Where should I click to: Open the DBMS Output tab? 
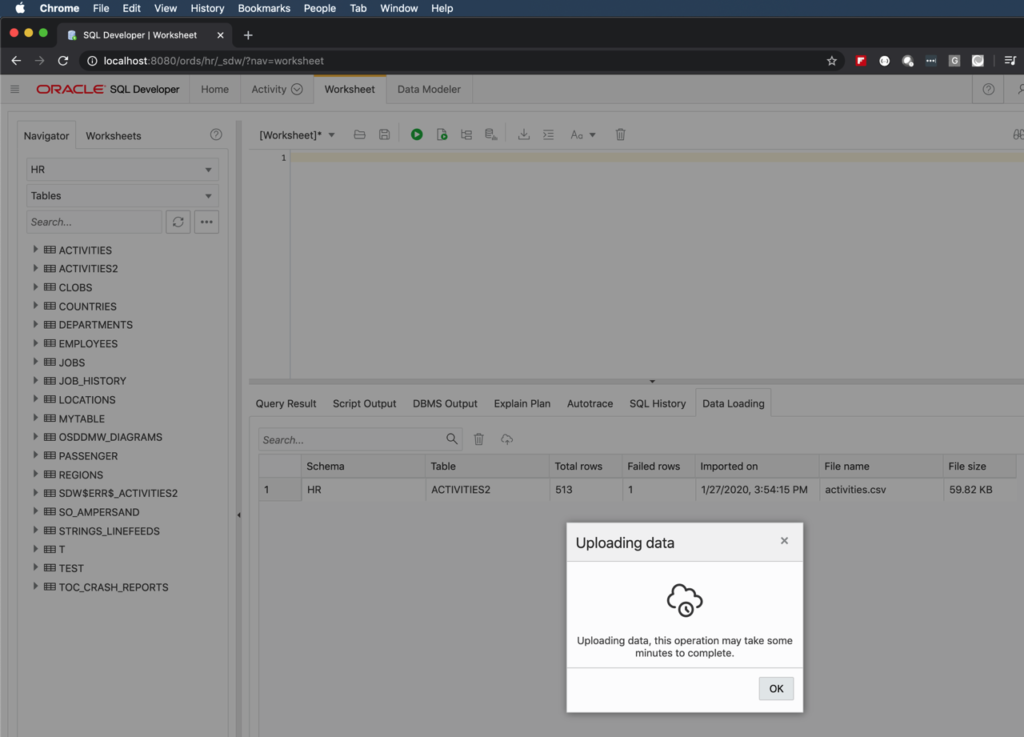[x=445, y=403]
